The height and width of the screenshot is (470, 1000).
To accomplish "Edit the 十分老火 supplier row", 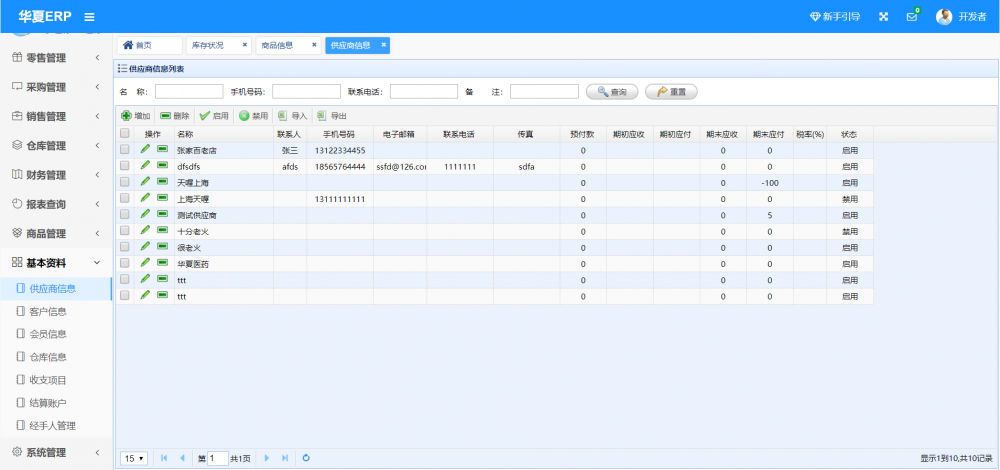I will click(145, 230).
